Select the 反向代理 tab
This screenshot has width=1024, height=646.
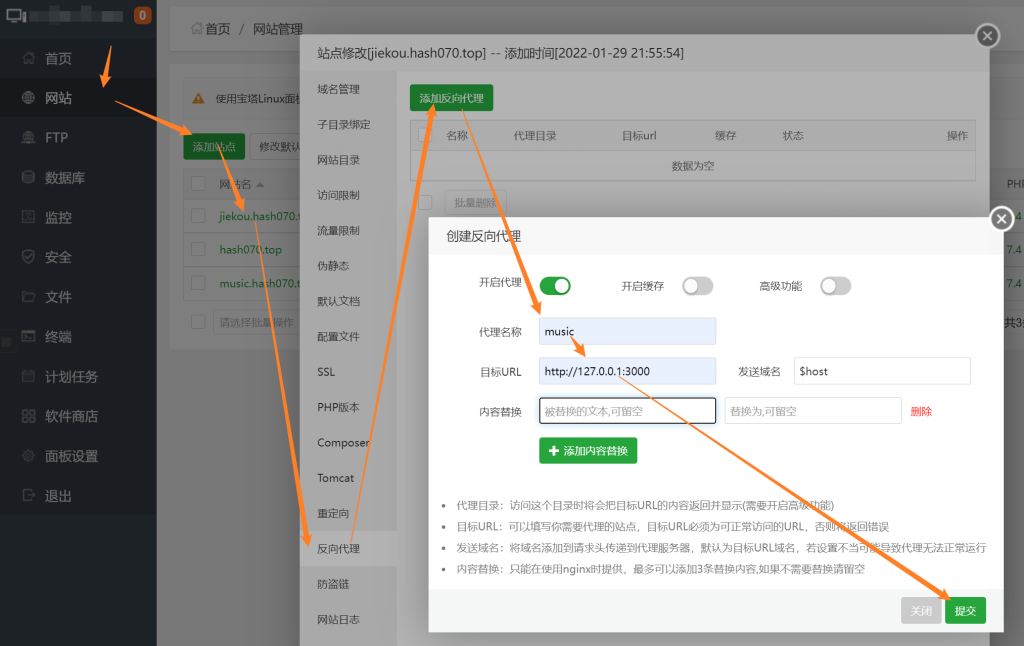pos(348,549)
